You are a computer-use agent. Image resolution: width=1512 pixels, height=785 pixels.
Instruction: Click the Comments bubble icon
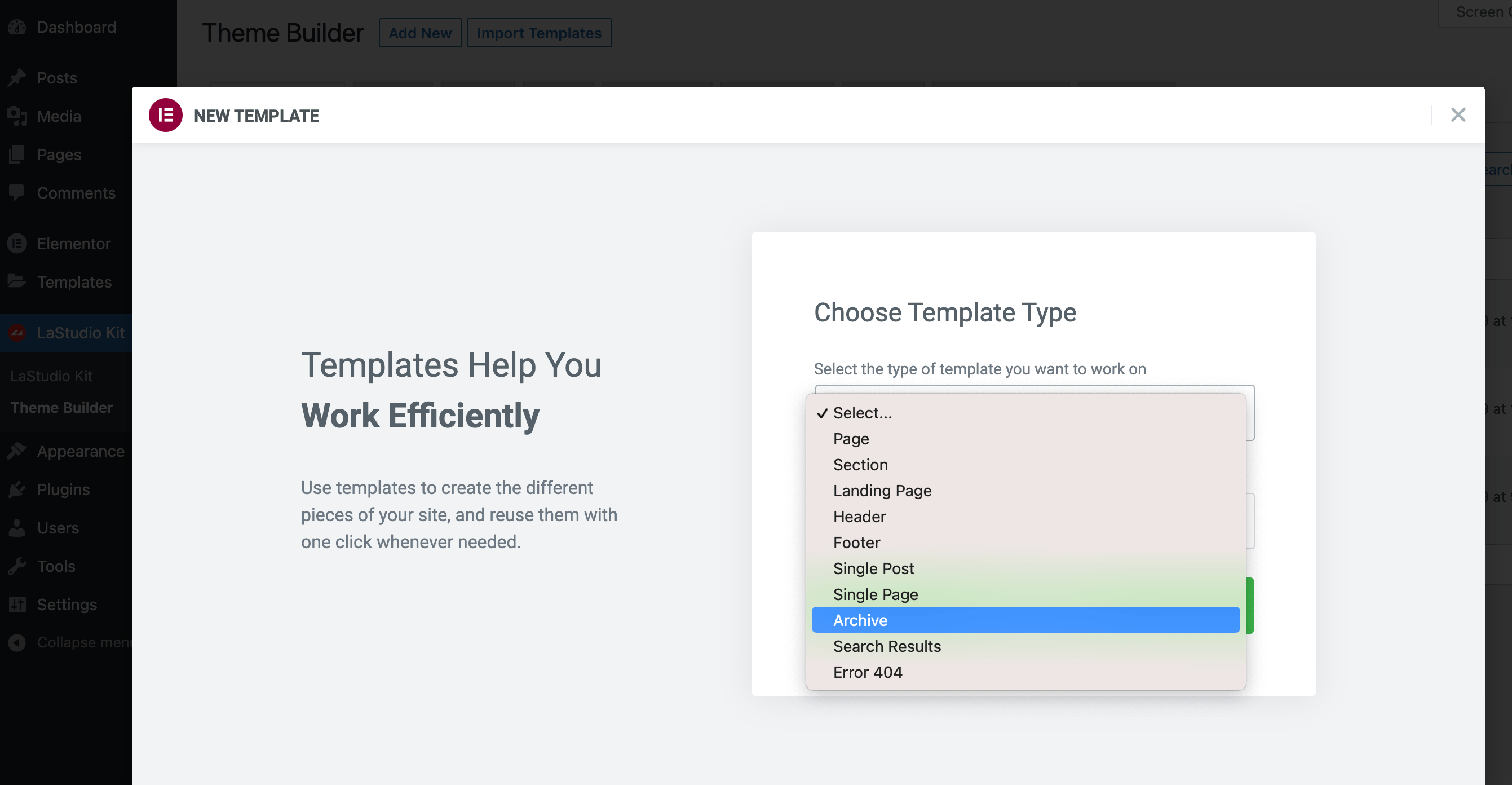point(17,192)
